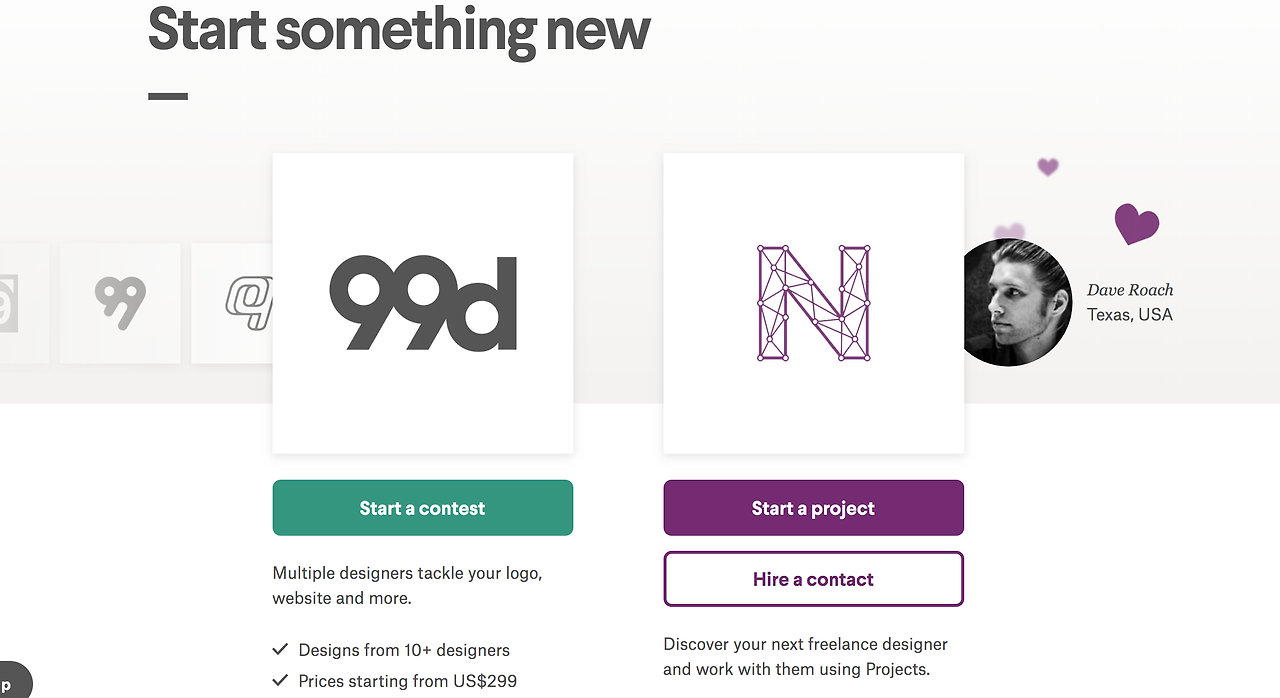1280x698 pixels.
Task: Click the outlined Hire a contact button
Action: 813,579
